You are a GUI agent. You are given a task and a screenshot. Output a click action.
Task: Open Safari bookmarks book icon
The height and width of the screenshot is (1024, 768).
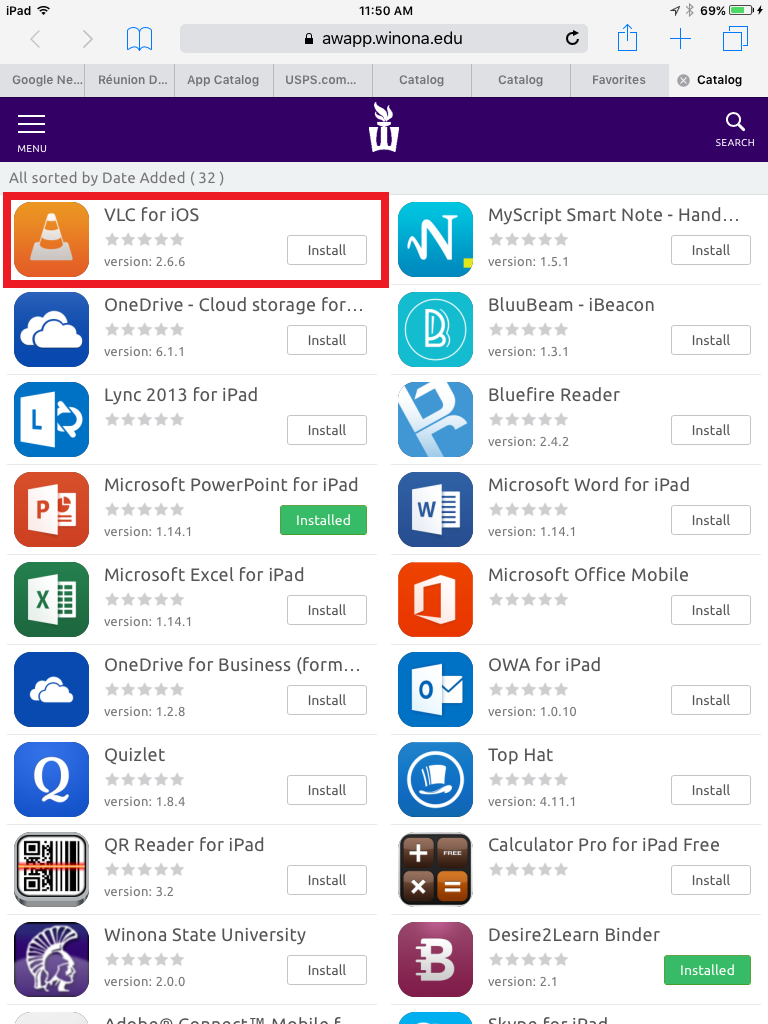(139, 39)
